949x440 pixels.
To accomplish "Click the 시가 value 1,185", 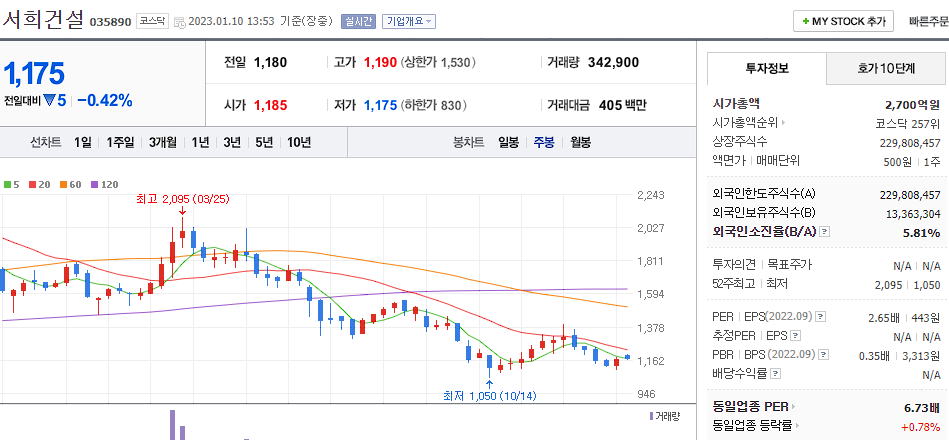I will click(270, 105).
